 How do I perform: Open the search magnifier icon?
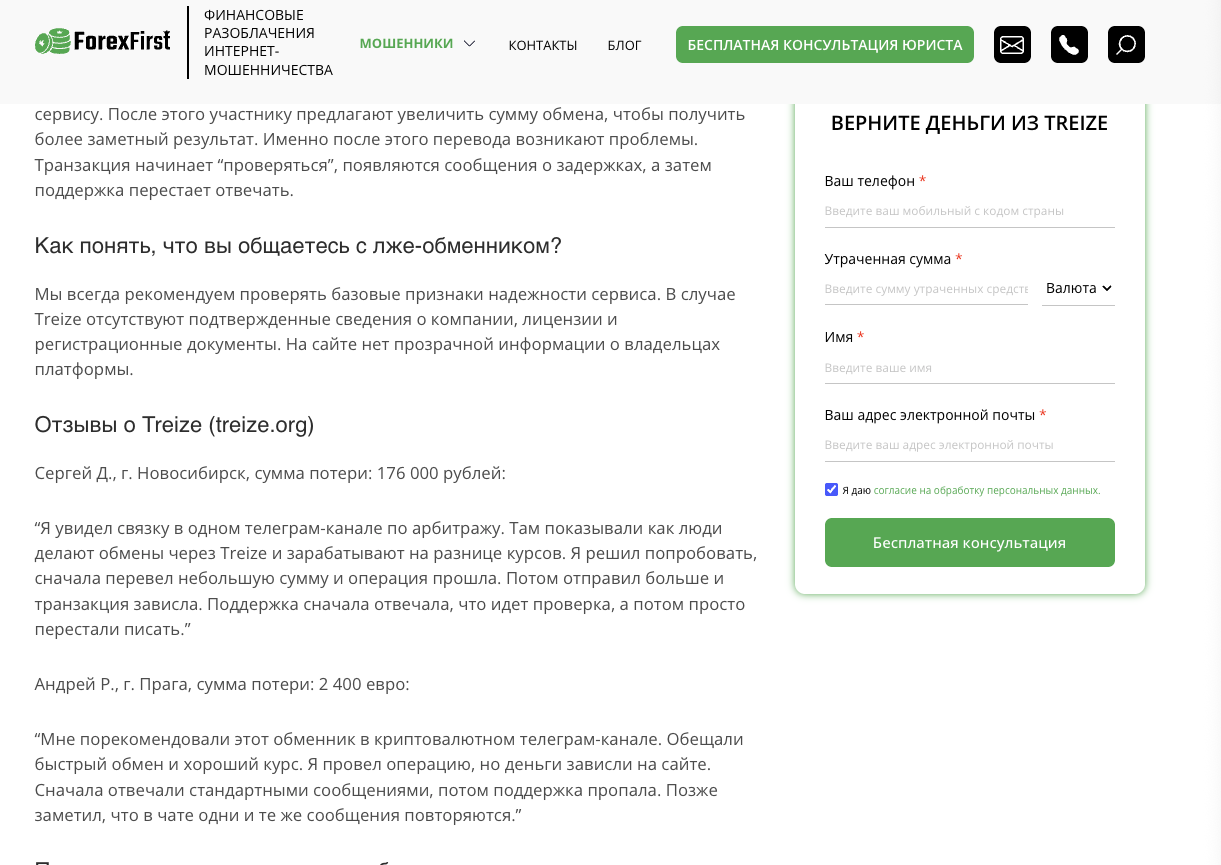(1126, 45)
